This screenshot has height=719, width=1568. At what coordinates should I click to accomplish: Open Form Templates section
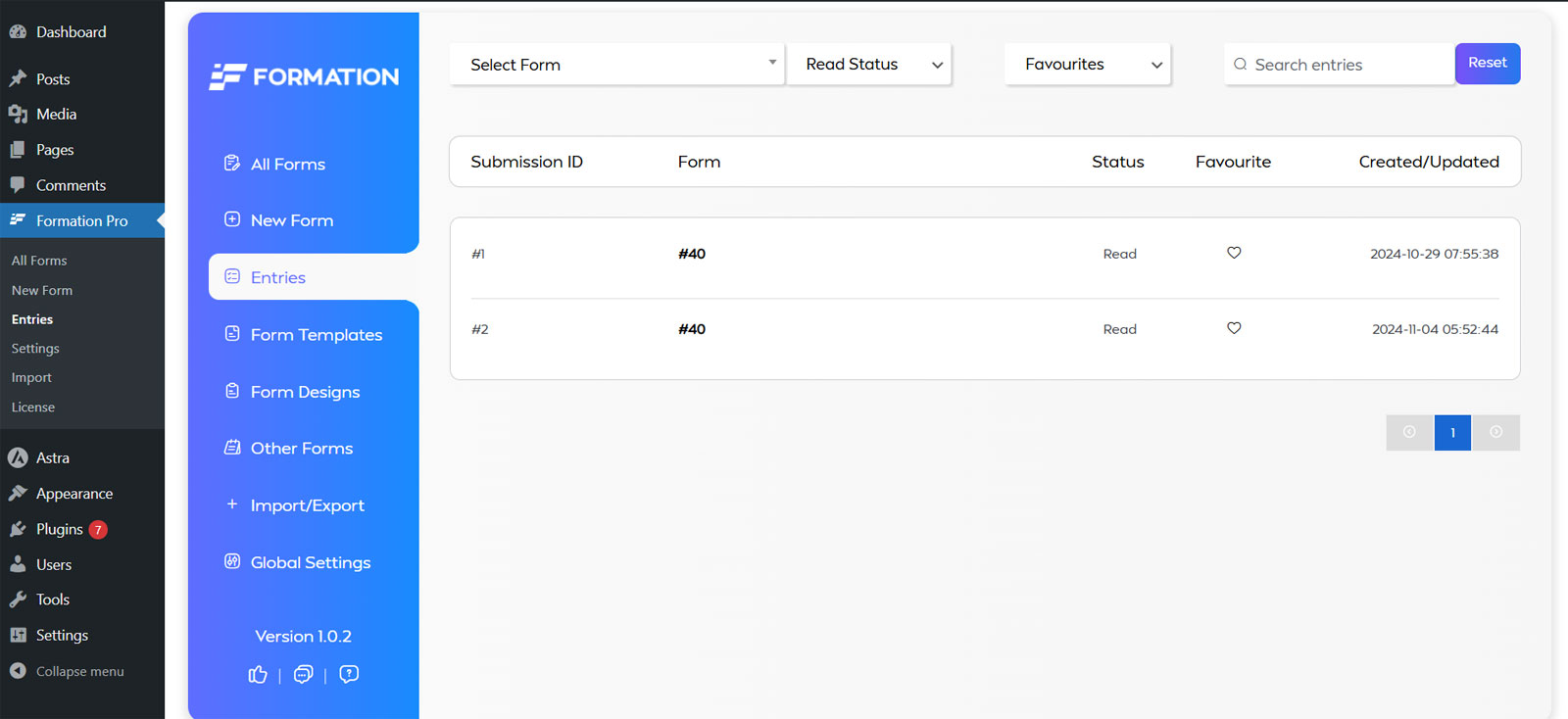(317, 334)
